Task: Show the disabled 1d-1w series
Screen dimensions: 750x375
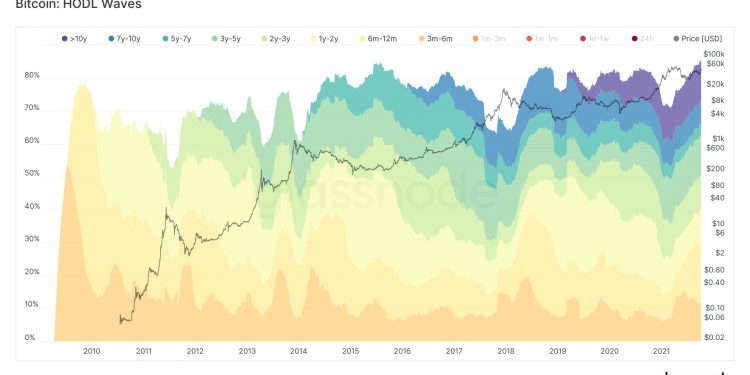Action: (595, 39)
